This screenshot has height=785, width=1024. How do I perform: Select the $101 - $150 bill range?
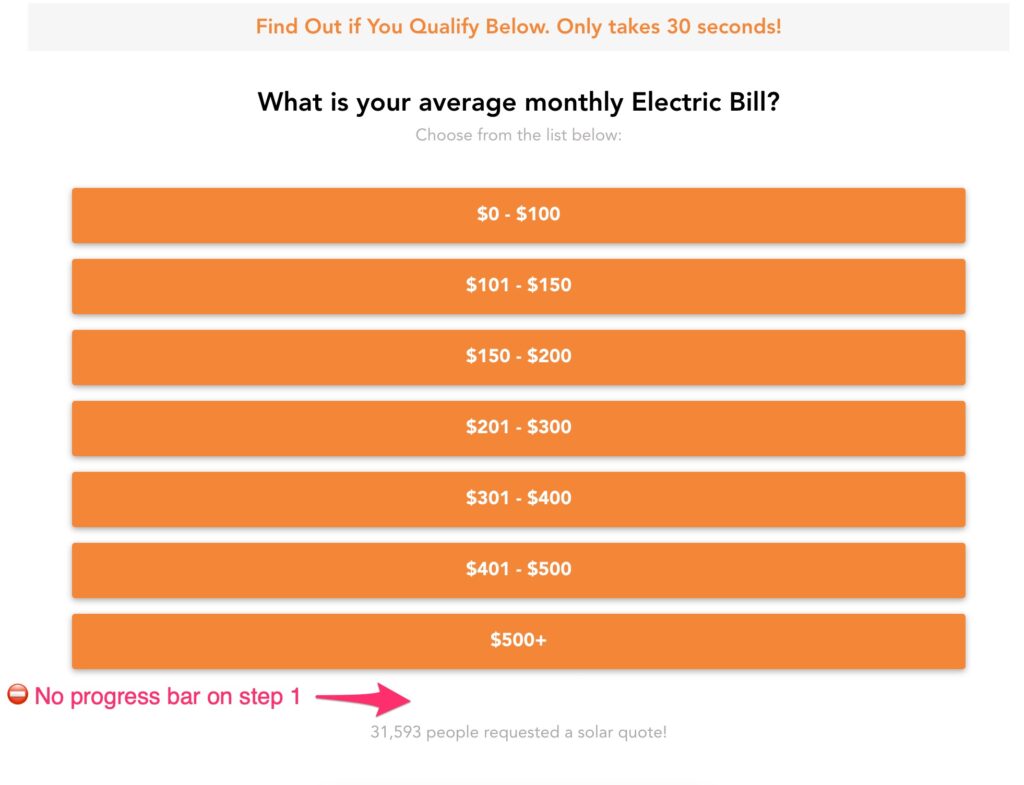[x=517, y=286]
